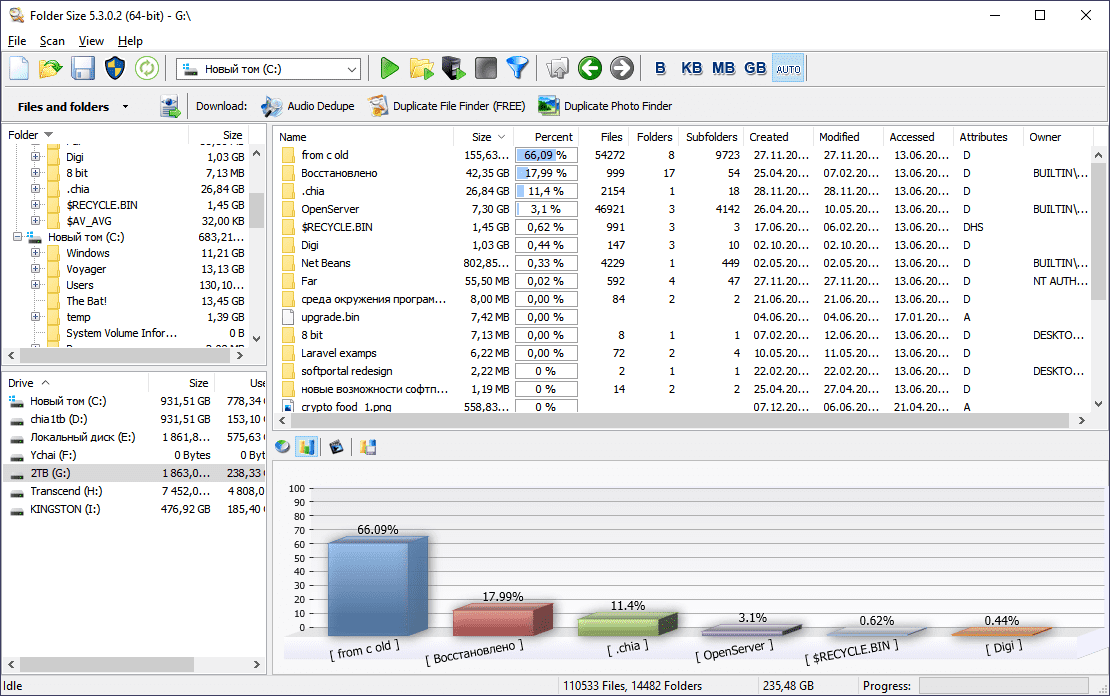Select 'from c old' folder row
Screen dimensions: 1110x696
coord(683,155)
